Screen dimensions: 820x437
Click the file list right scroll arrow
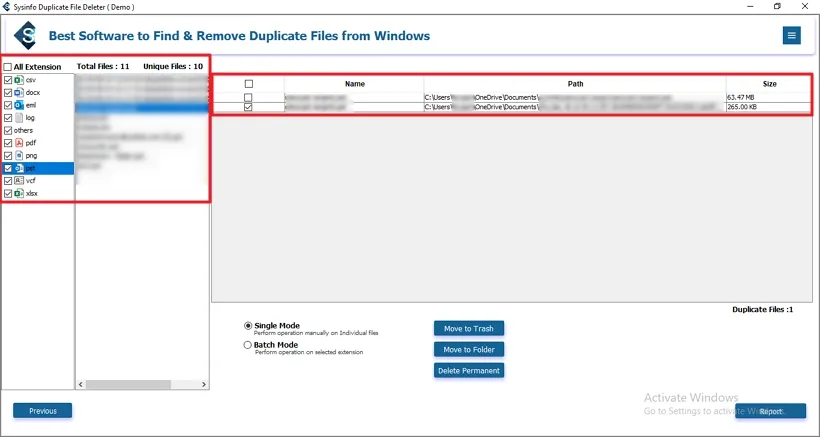pyautogui.click(x=204, y=385)
